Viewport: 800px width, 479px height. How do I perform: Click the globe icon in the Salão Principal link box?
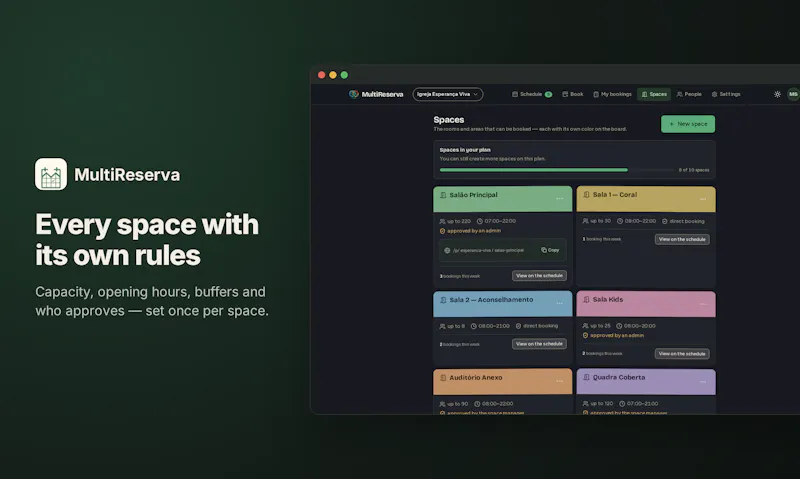(447, 250)
